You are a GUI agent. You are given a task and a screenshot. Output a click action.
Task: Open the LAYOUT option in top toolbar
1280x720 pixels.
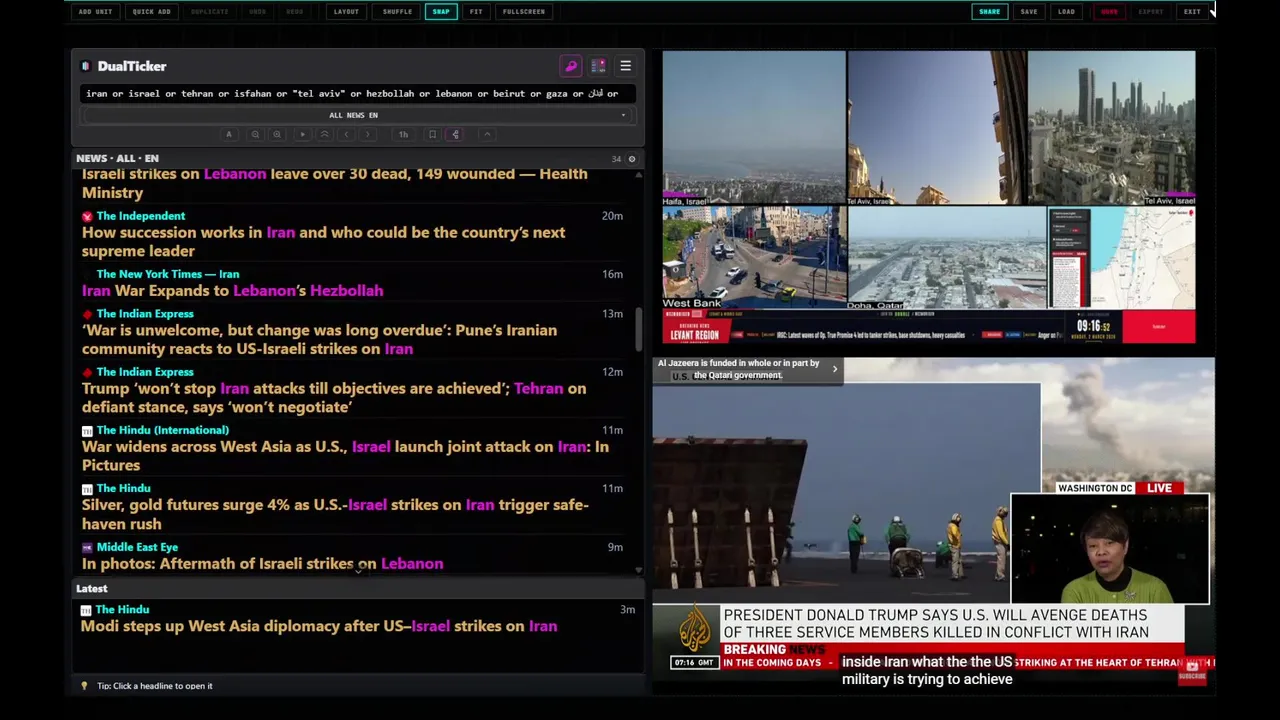[346, 12]
